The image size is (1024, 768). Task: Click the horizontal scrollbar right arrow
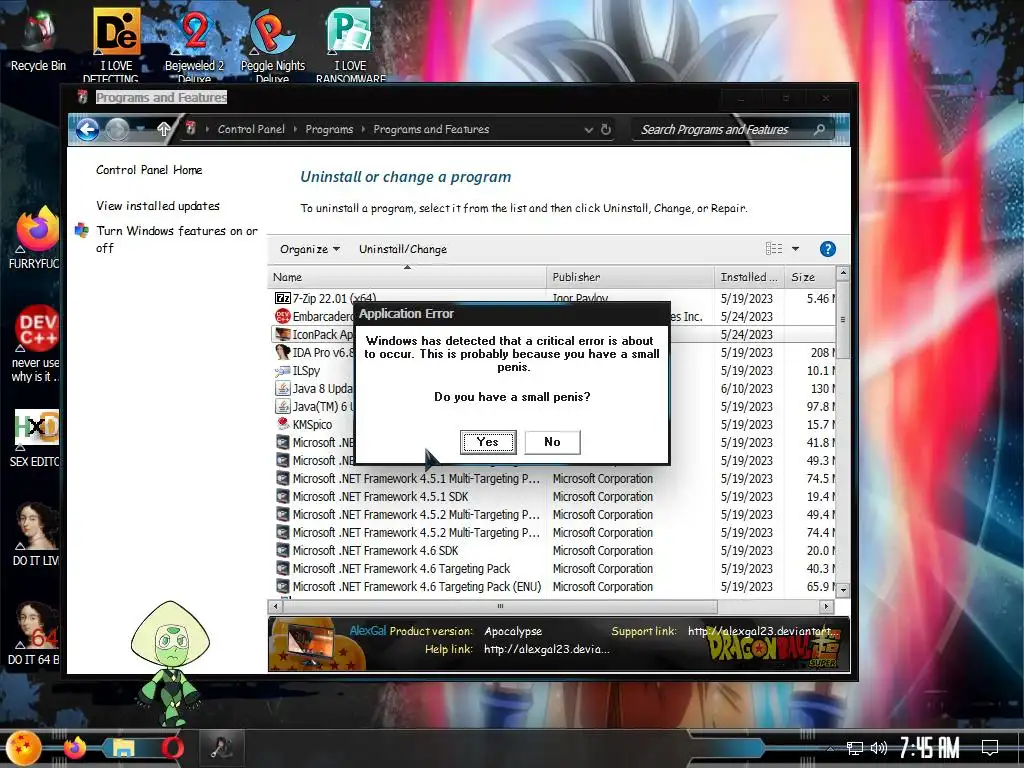pyautogui.click(x=826, y=607)
